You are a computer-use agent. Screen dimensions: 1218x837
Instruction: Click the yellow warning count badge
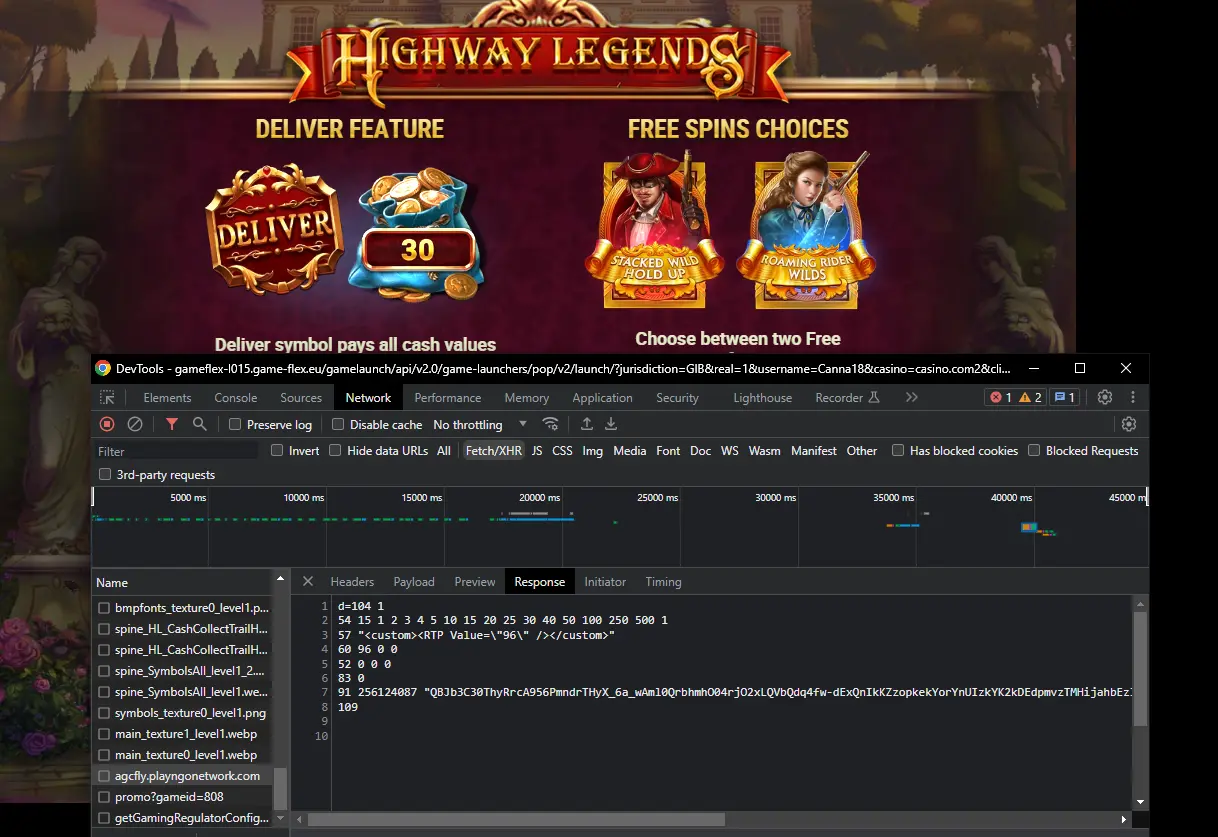[1030, 397]
